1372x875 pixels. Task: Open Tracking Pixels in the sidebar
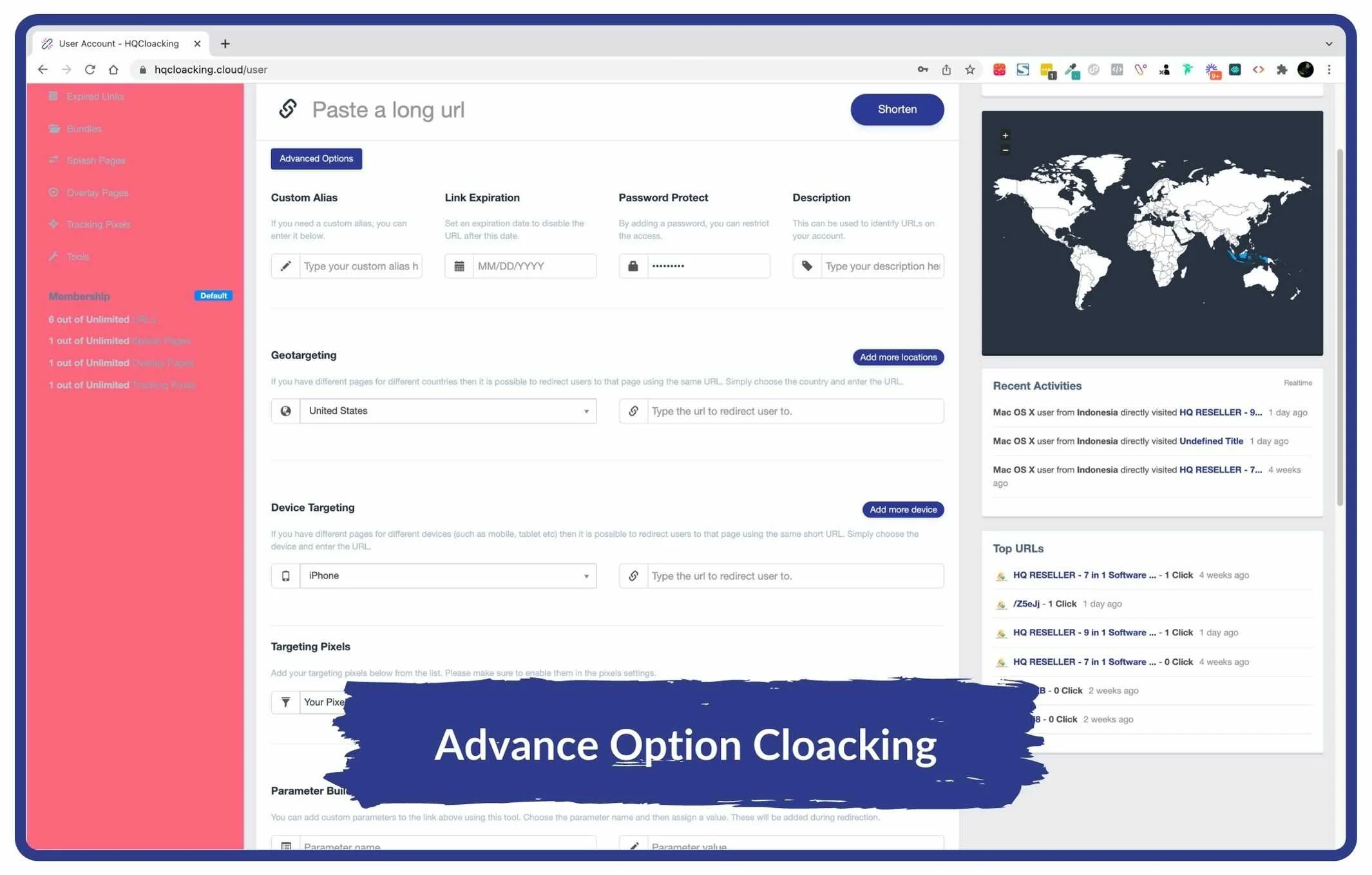98,224
